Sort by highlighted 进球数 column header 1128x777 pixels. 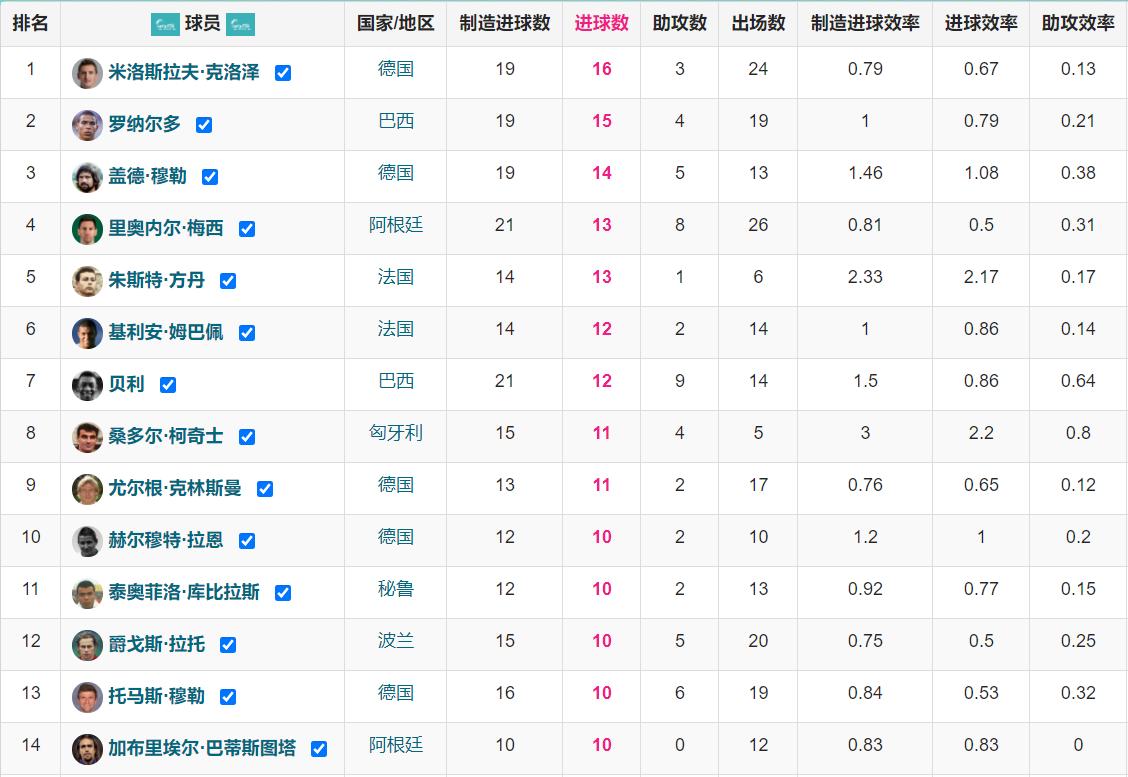pyautogui.click(x=601, y=23)
